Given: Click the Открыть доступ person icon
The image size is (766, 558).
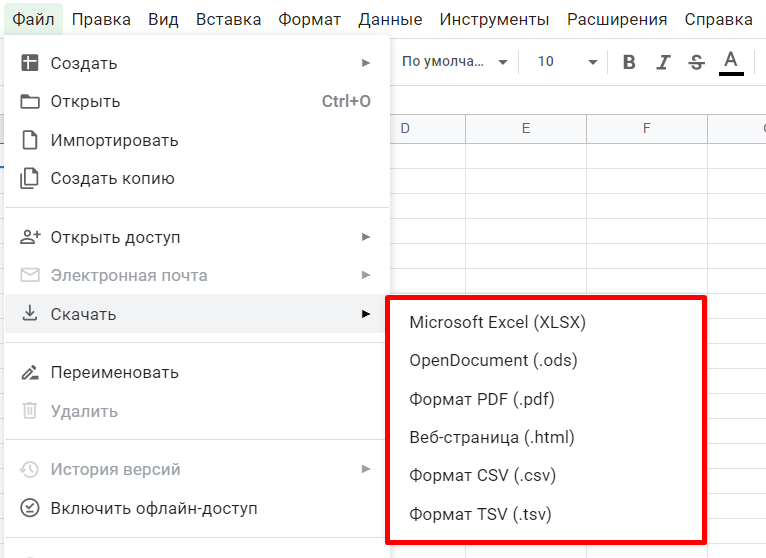Looking at the screenshot, I should click(30, 237).
